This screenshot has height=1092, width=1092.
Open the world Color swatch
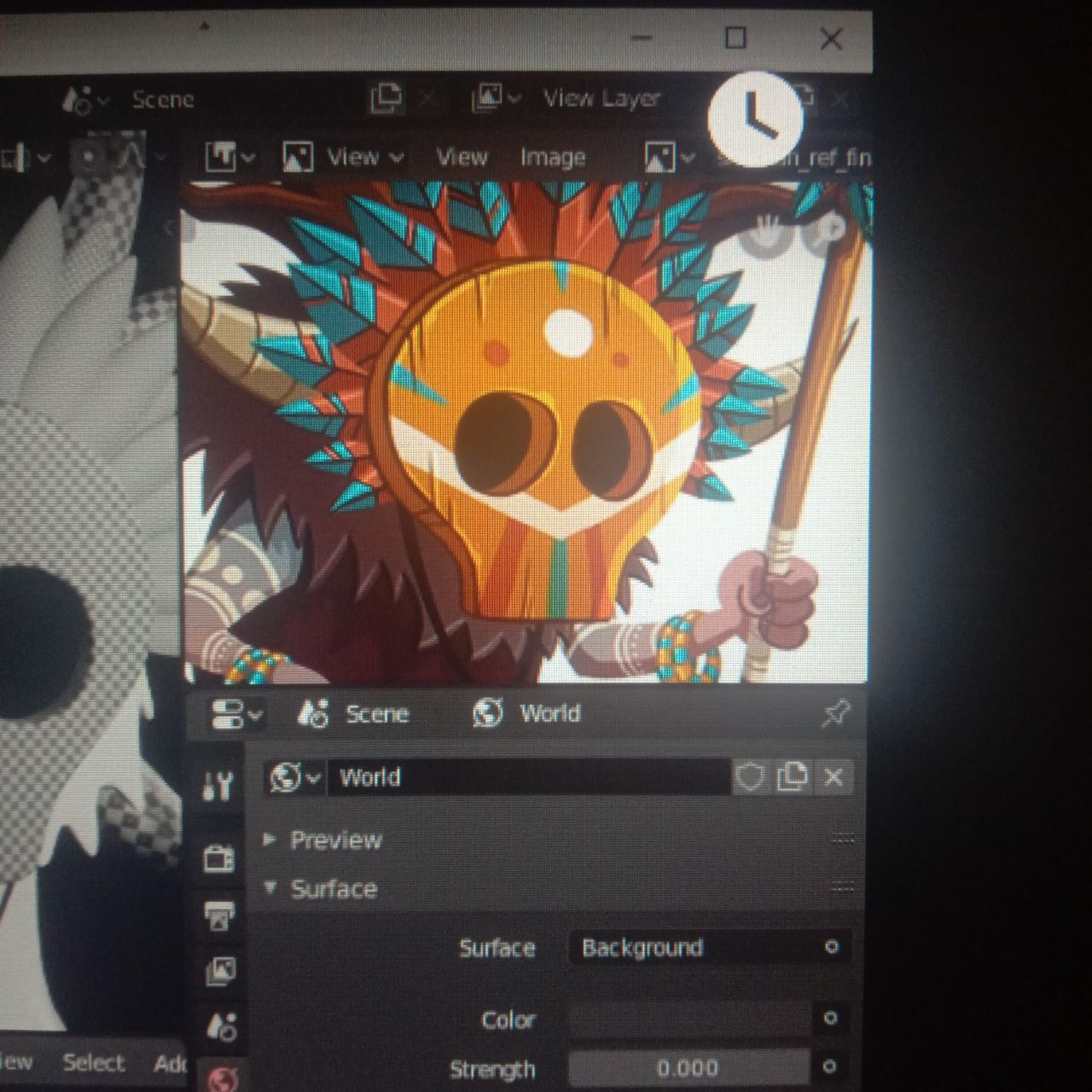point(689,1019)
